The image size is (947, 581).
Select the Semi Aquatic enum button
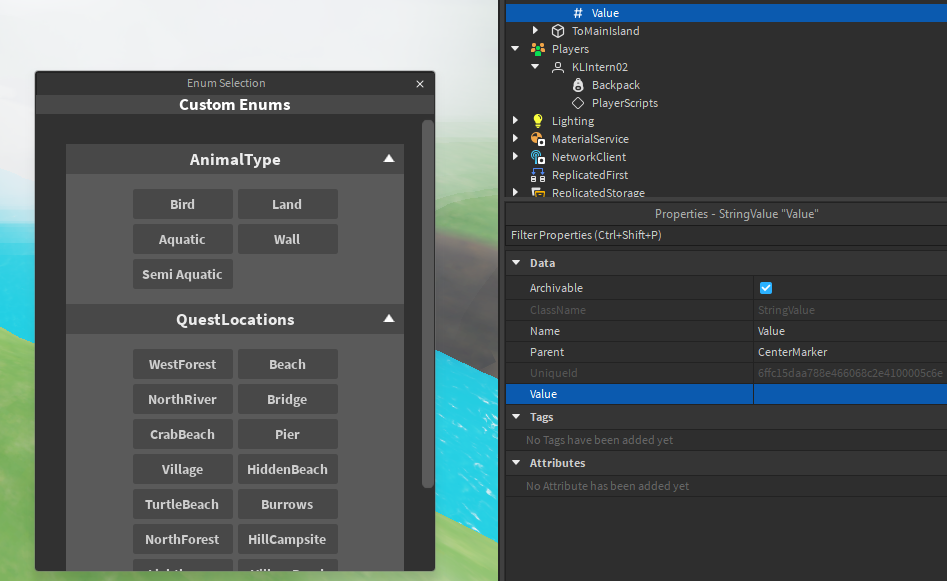(x=182, y=274)
